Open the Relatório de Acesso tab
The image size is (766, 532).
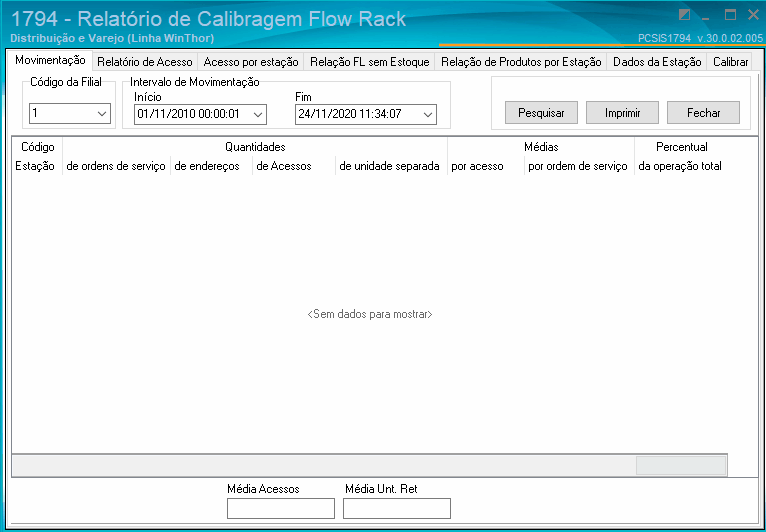click(x=145, y=62)
